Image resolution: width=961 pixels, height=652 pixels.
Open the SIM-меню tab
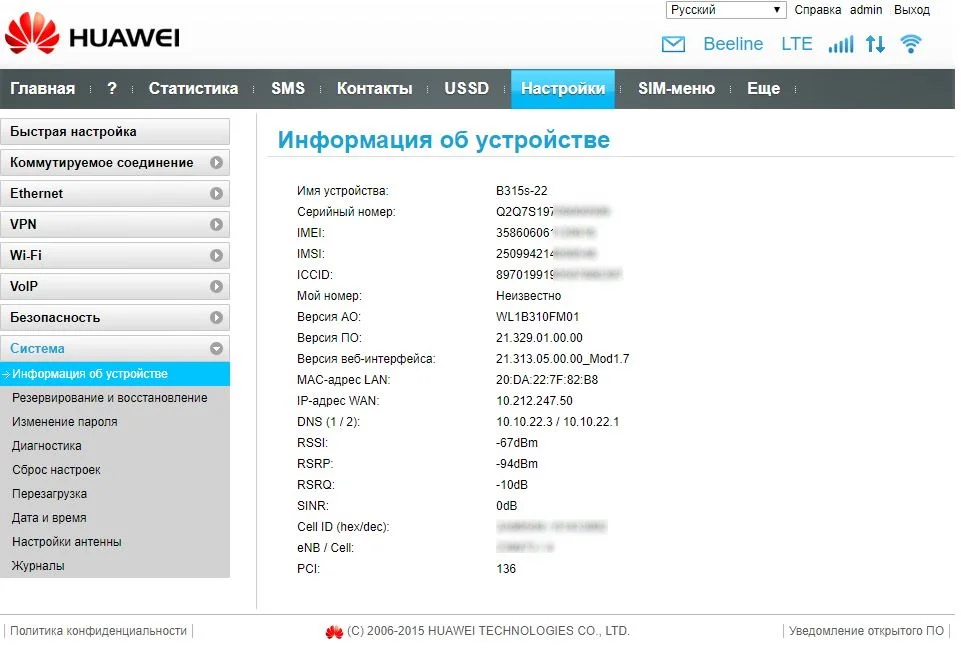coord(677,89)
